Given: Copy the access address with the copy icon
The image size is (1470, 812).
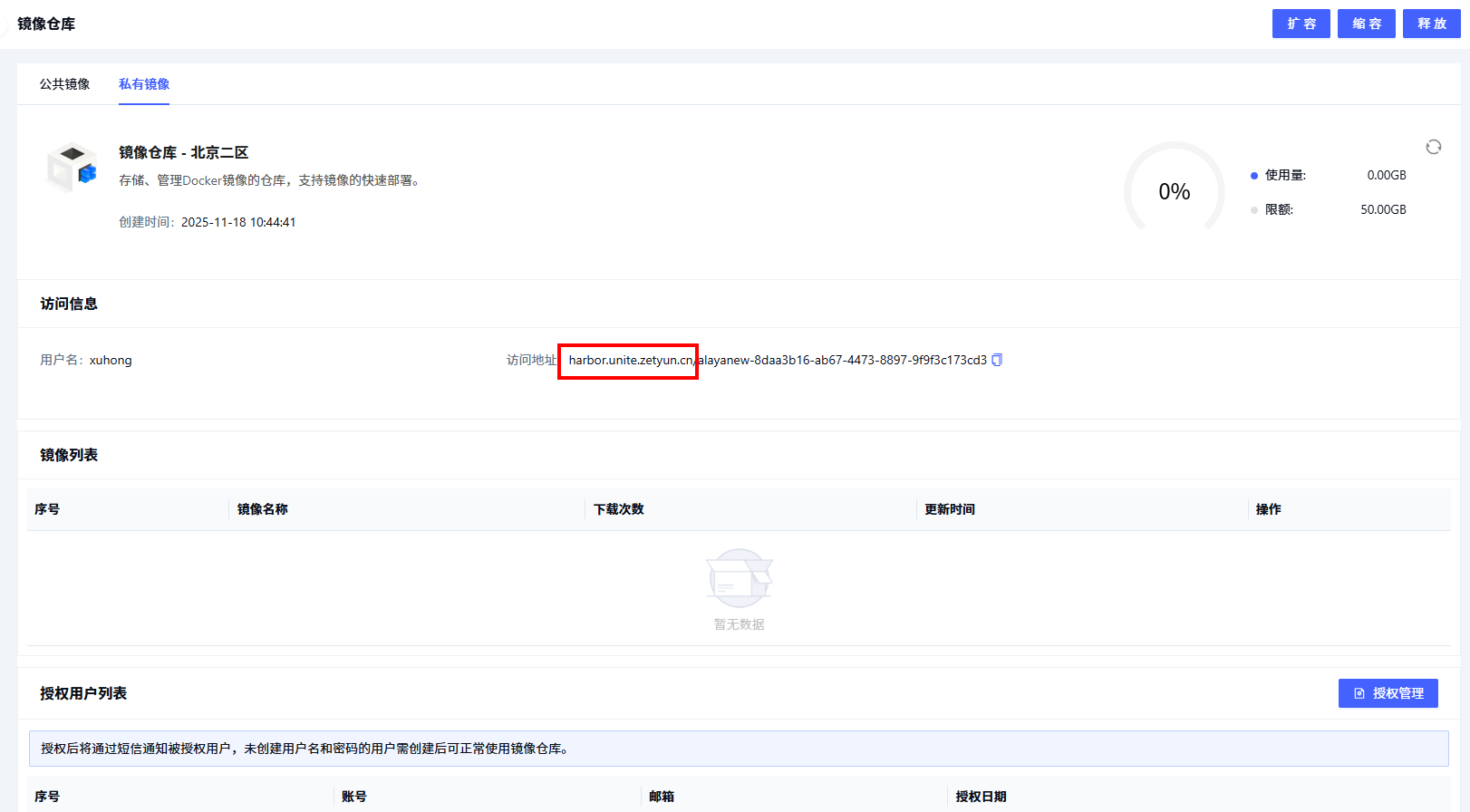Looking at the screenshot, I should click(997, 360).
